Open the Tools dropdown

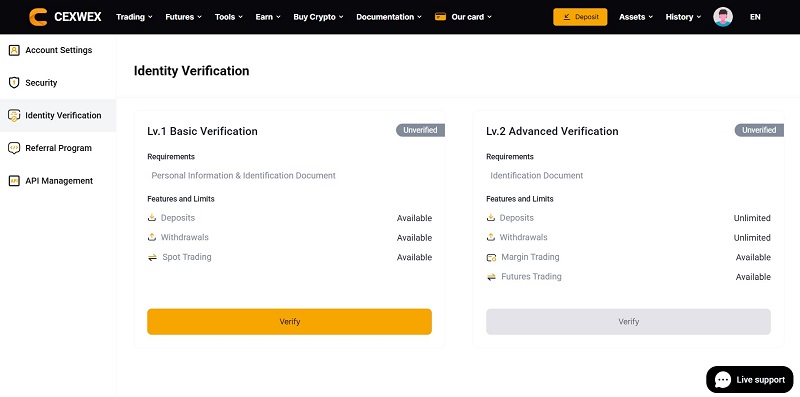tap(229, 17)
